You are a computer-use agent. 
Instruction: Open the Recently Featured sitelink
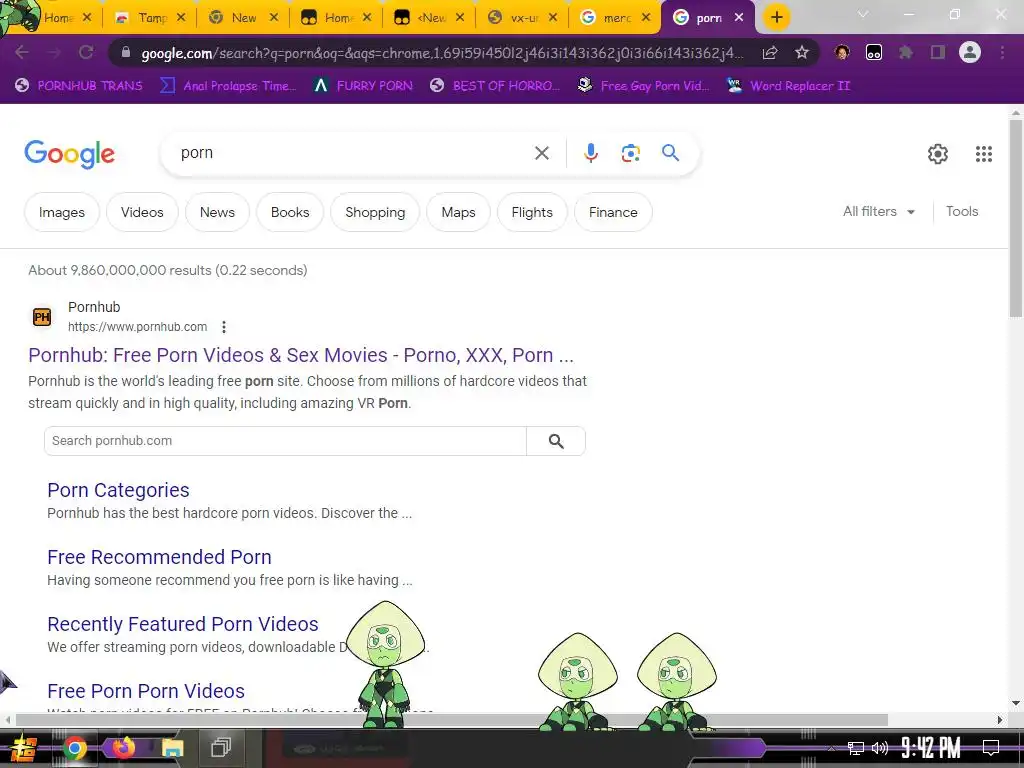click(x=183, y=624)
